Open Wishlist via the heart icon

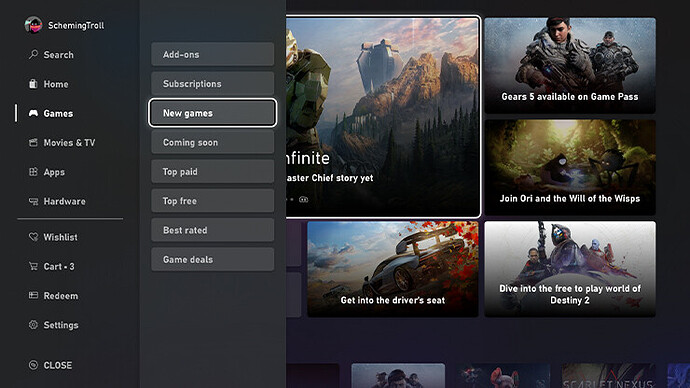click(33, 237)
